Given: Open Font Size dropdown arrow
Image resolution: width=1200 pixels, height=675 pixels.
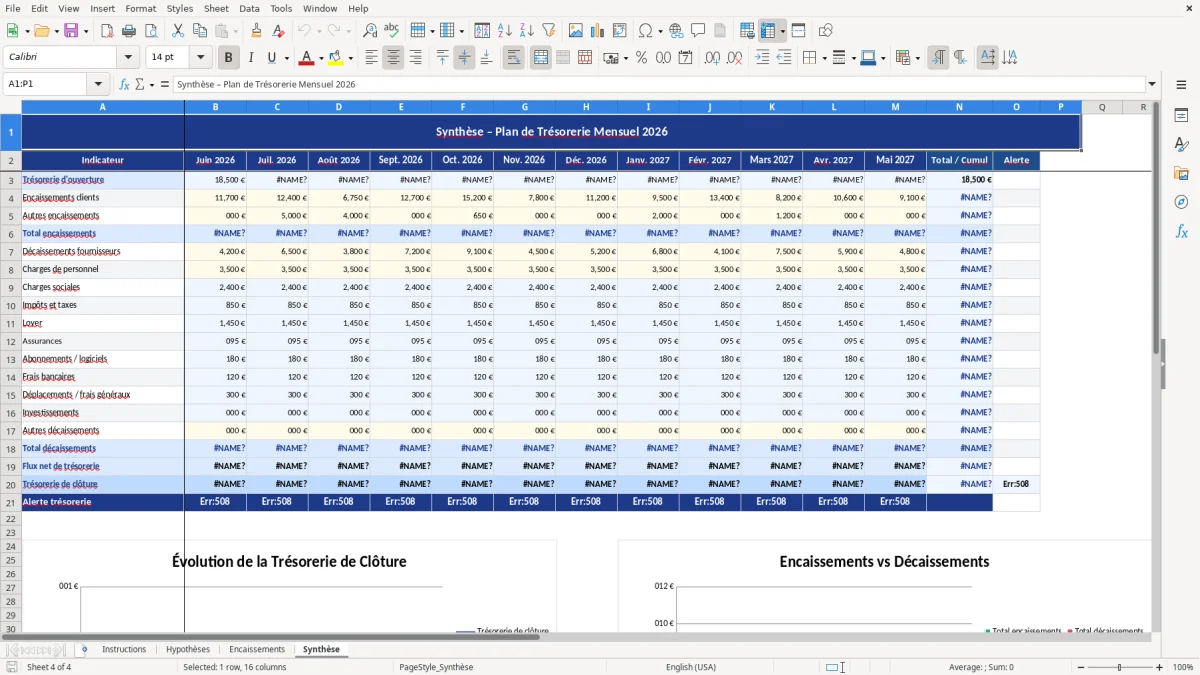Looking at the screenshot, I should (200, 58).
